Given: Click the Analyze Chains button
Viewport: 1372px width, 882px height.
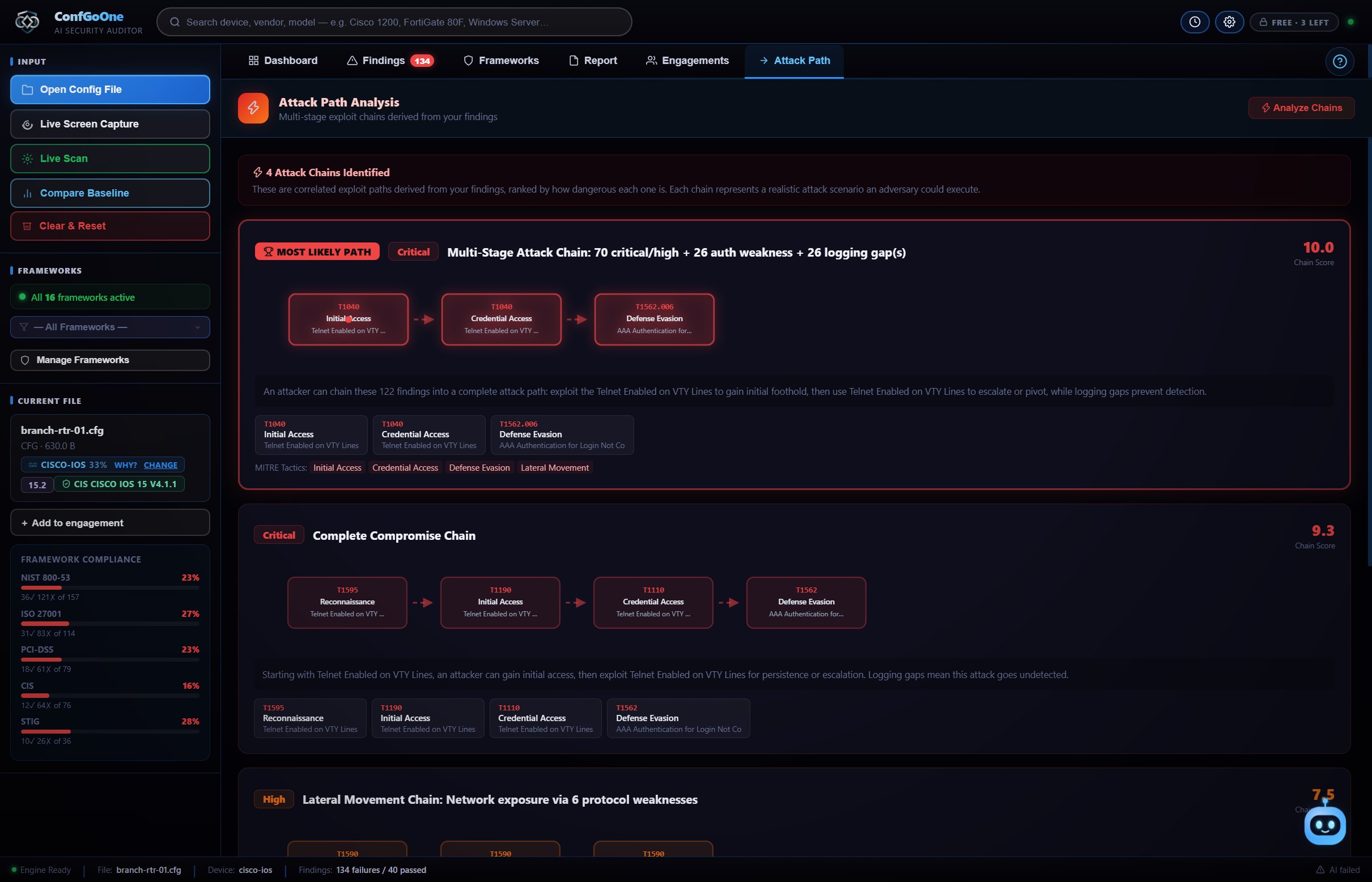Looking at the screenshot, I should (x=1301, y=108).
